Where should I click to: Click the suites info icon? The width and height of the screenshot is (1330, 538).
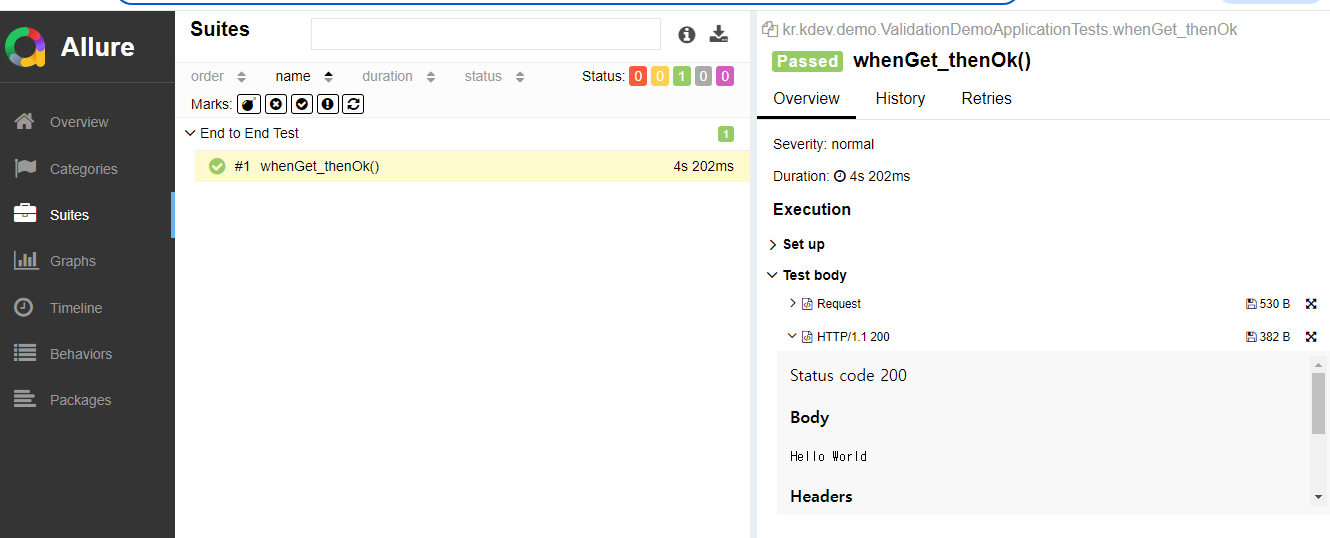(x=686, y=35)
